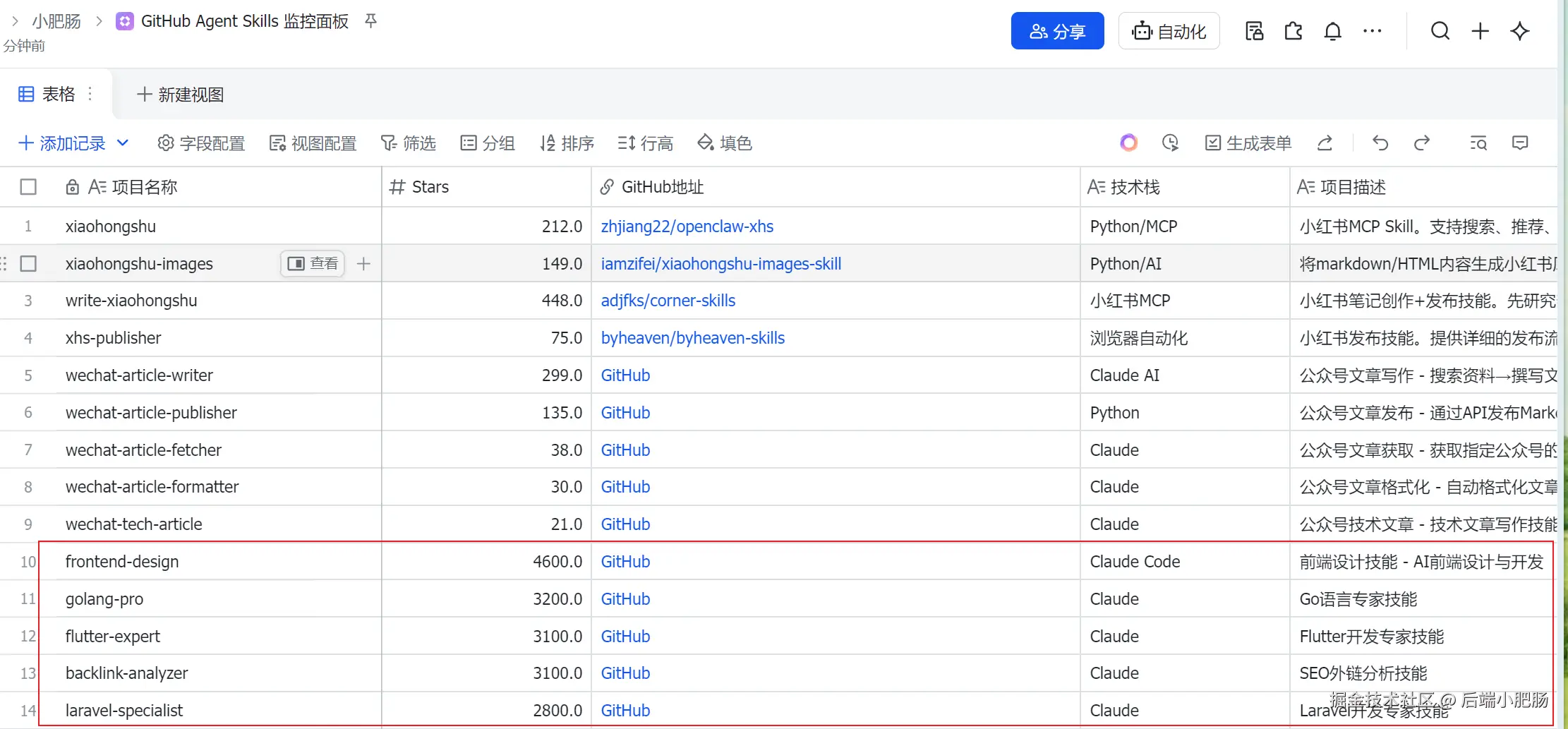Click the notification bell icon
Screen dimensions: 1568x729
tap(1332, 31)
